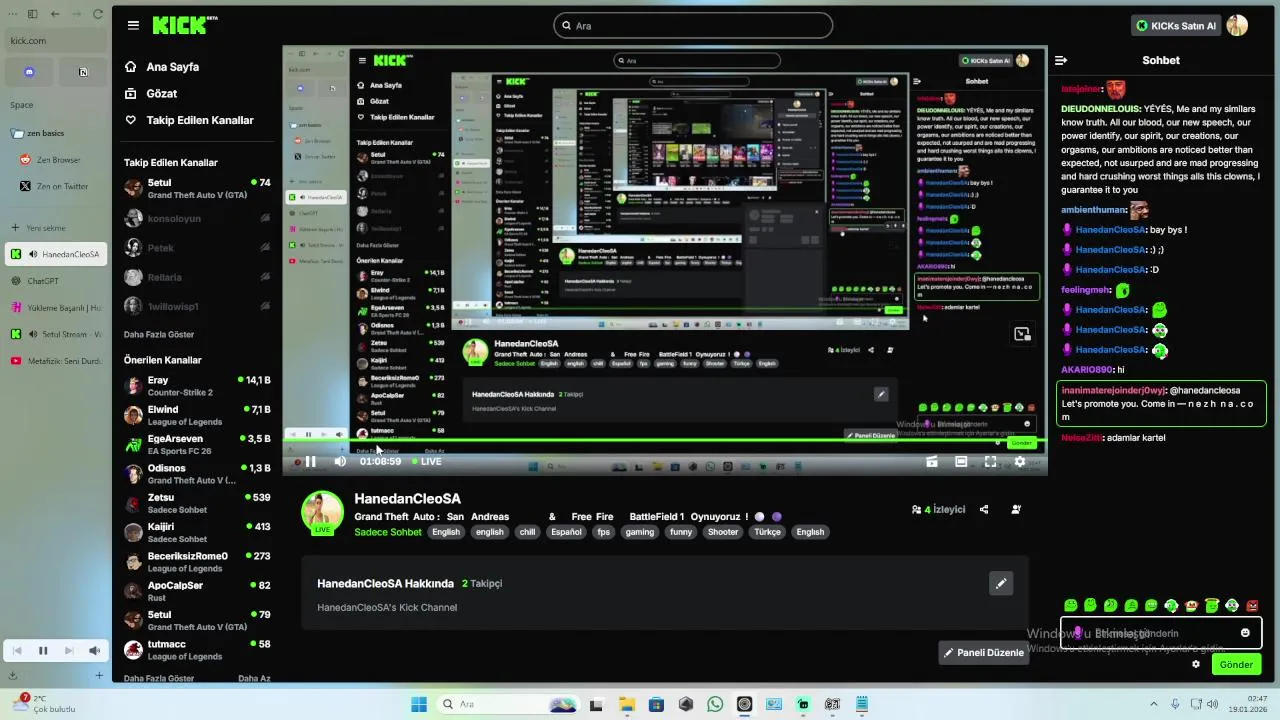
Task: Collapse the Sohbet chat panel
Action: coord(1061,60)
